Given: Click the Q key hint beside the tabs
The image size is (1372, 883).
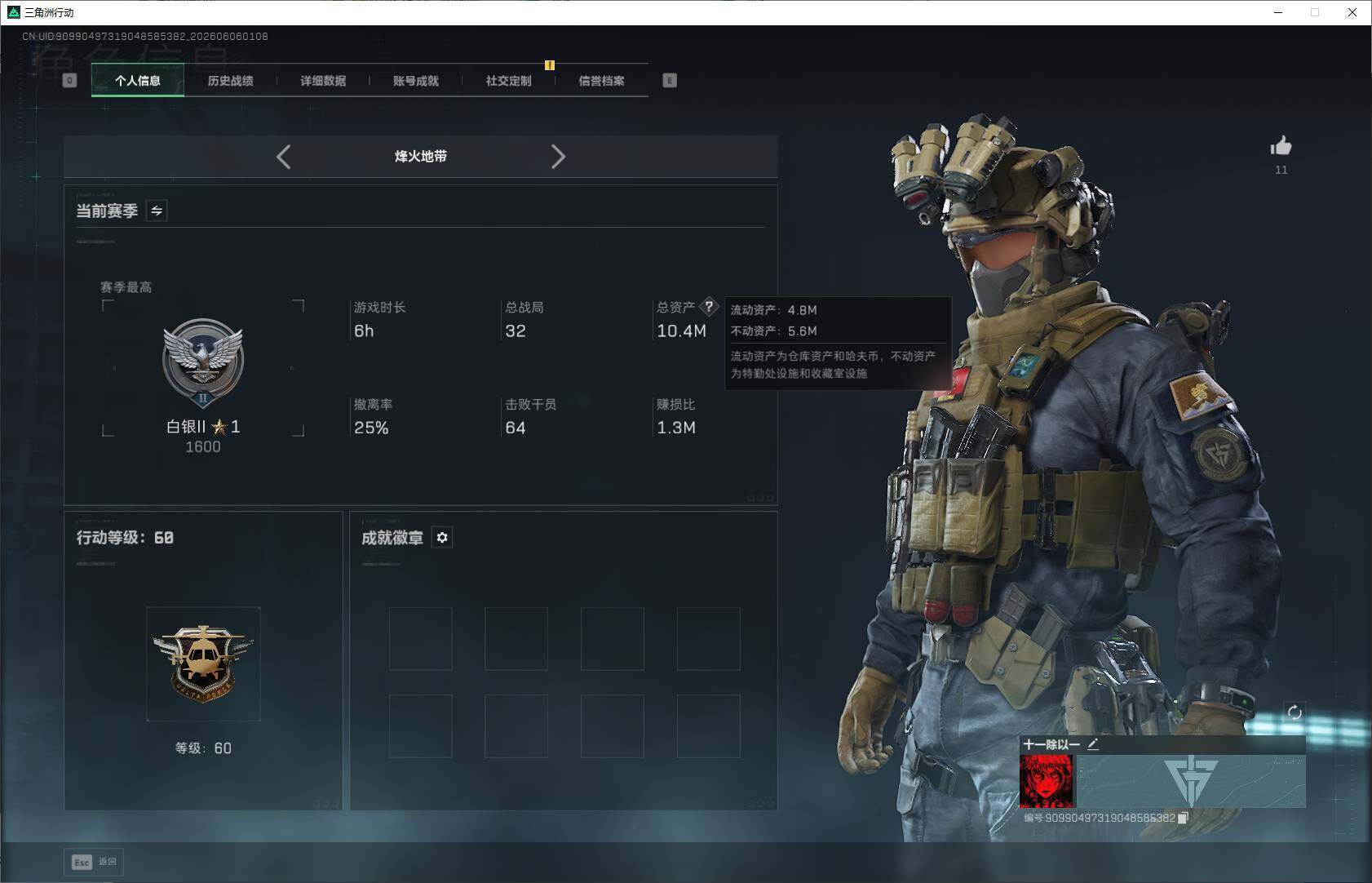Looking at the screenshot, I should point(70,80).
